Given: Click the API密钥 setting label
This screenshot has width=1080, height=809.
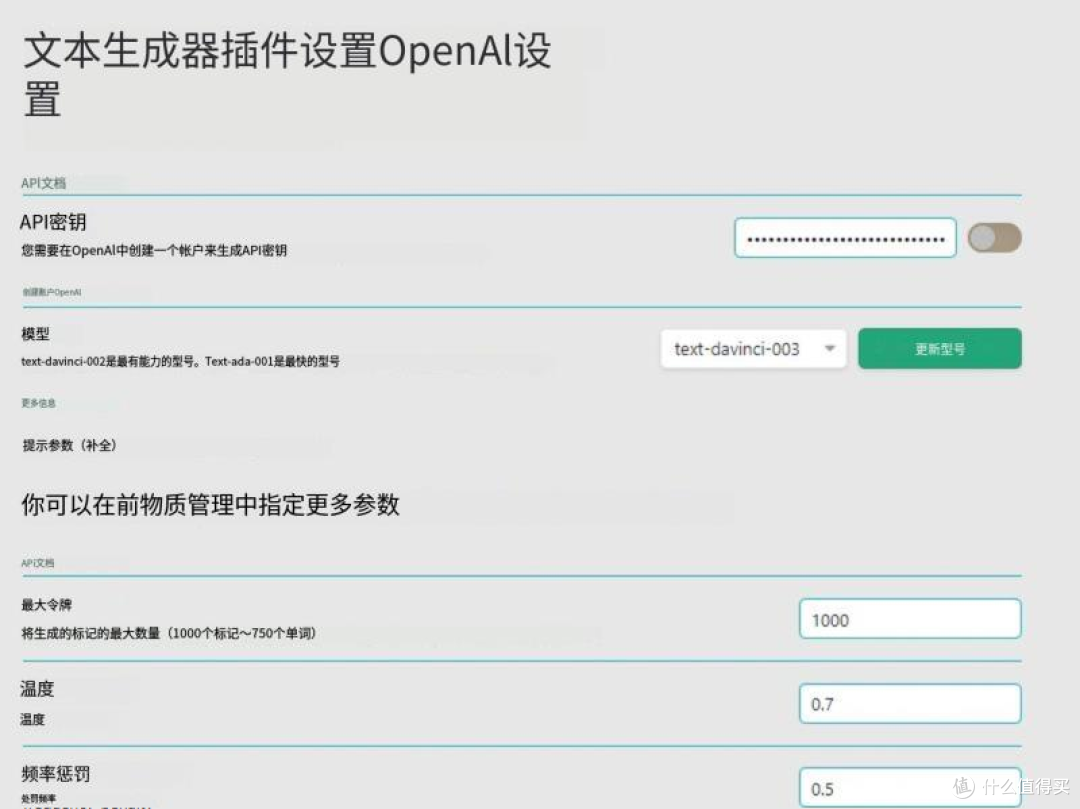Looking at the screenshot, I should click(x=53, y=222).
